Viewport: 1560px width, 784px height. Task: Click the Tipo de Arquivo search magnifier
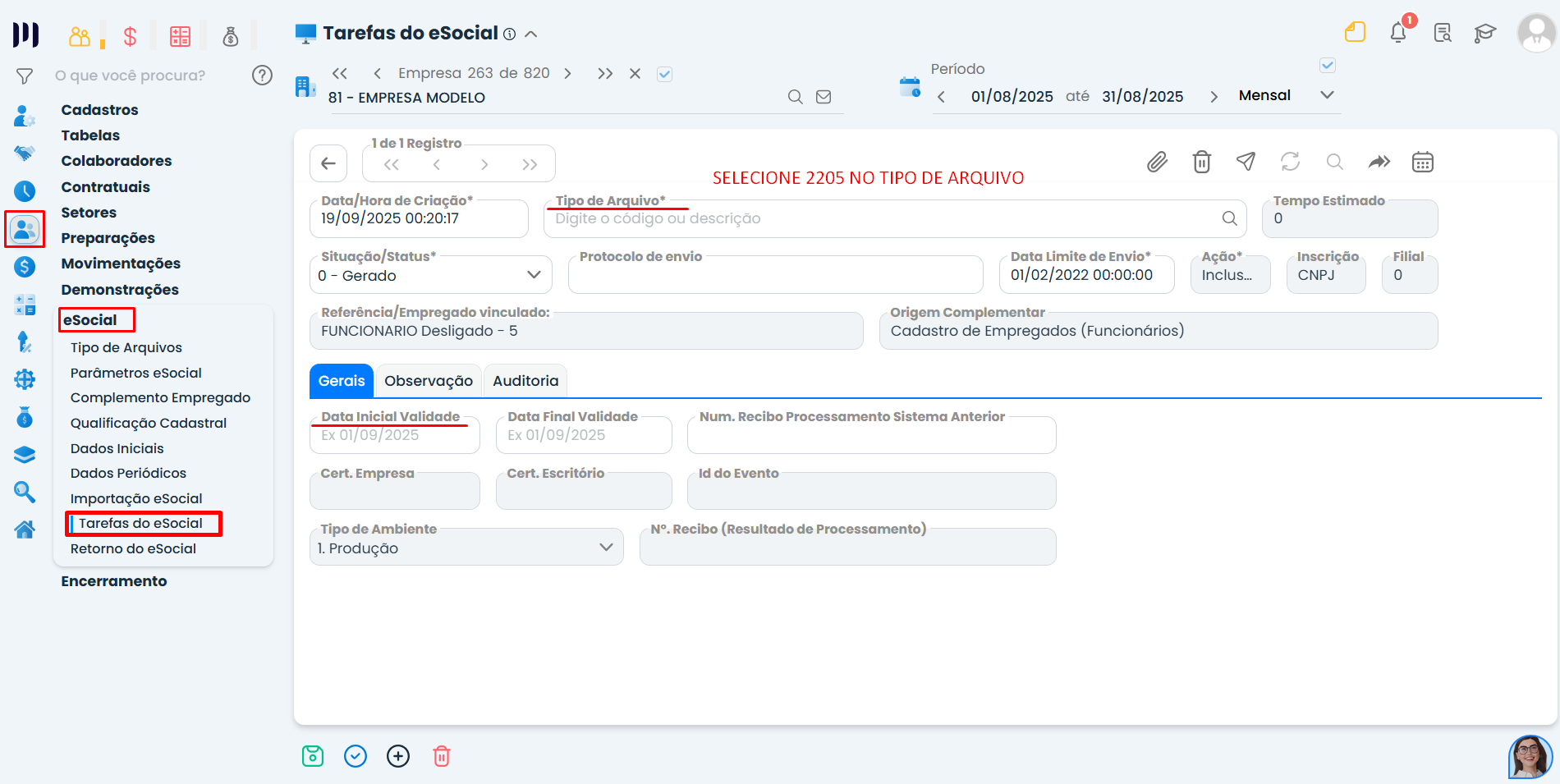[x=1229, y=218]
